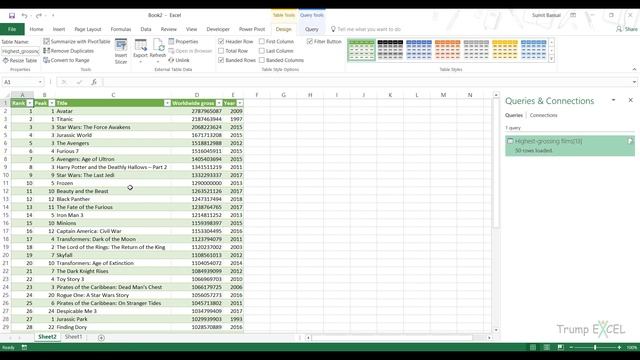Viewport: 640px width, 360px height.
Task: Click the Table Name input field
Action: point(20,51)
